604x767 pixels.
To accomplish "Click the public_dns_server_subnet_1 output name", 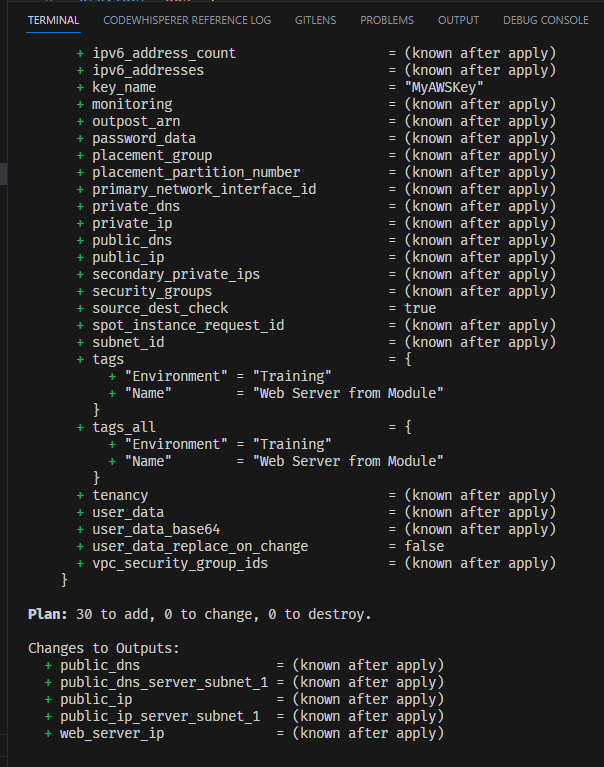I will [164, 682].
